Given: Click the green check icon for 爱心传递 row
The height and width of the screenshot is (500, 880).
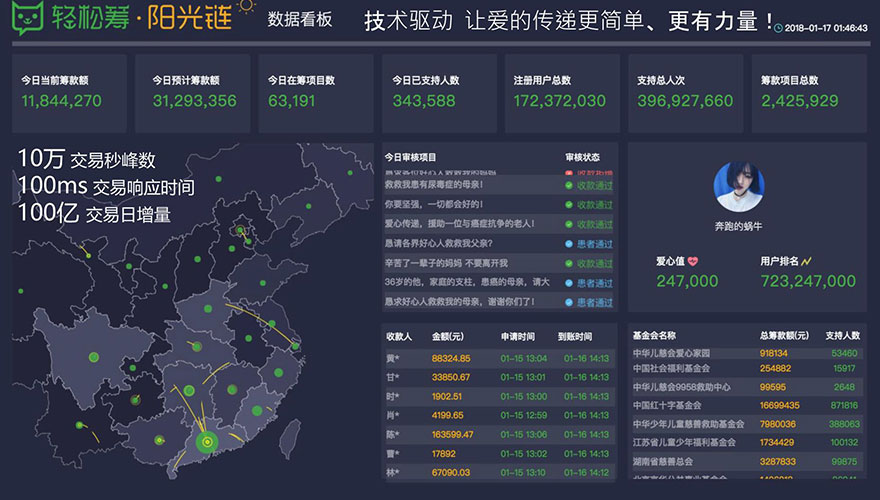Looking at the screenshot, I should click(x=569, y=224).
